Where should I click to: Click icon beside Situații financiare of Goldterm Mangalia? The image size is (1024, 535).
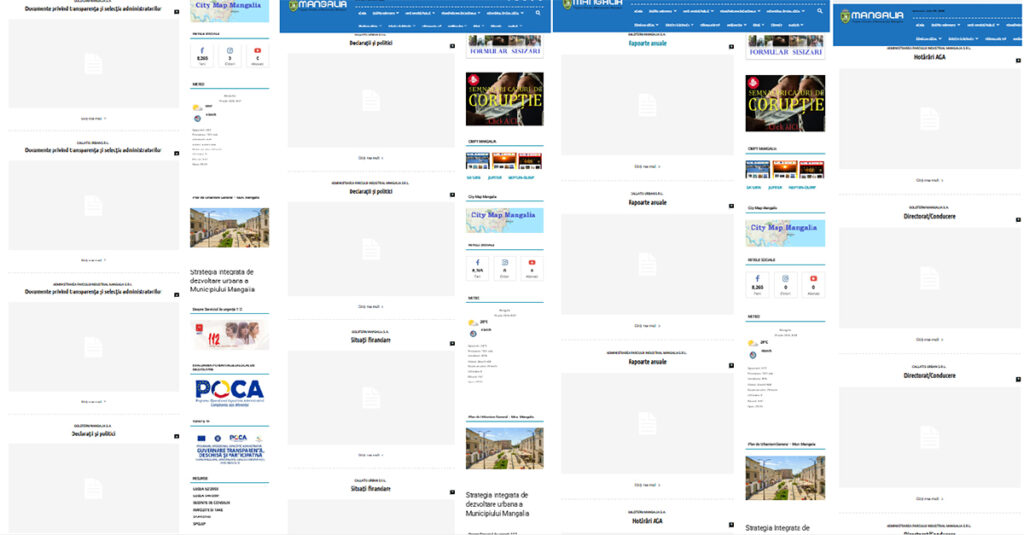click(452, 344)
